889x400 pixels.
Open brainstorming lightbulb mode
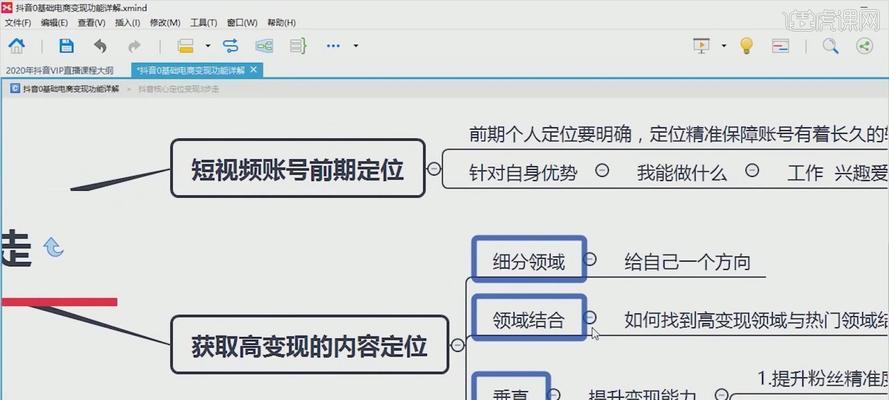pos(747,45)
